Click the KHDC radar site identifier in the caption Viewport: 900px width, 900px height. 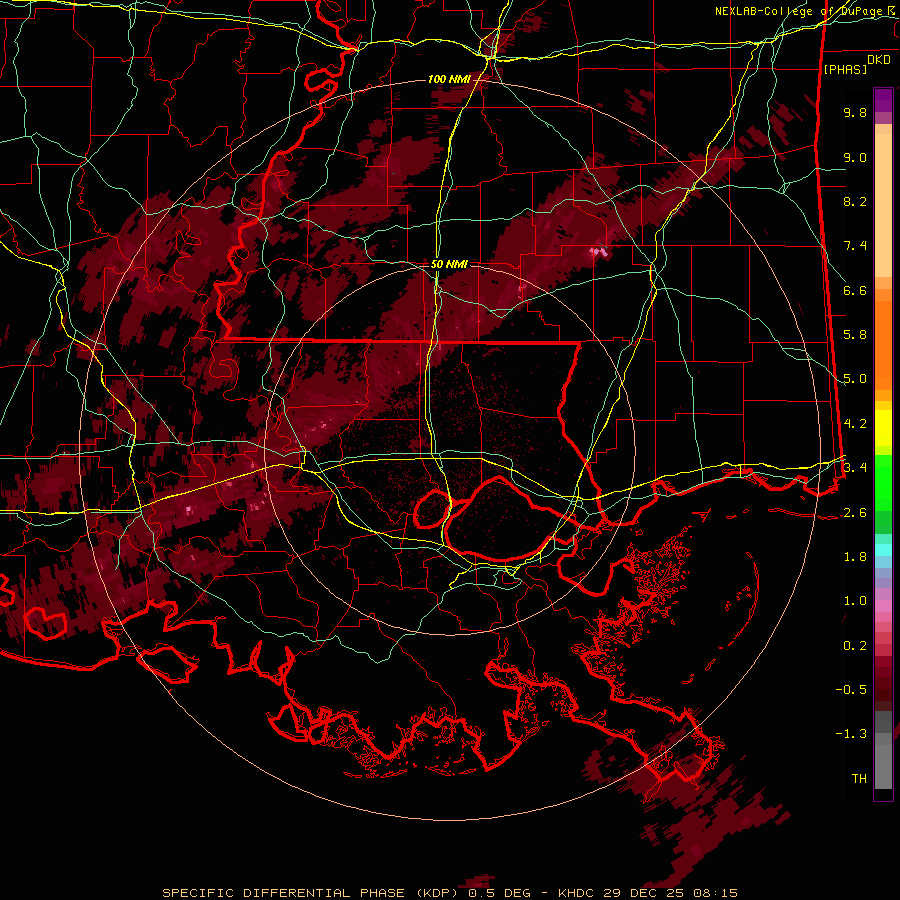(577, 893)
